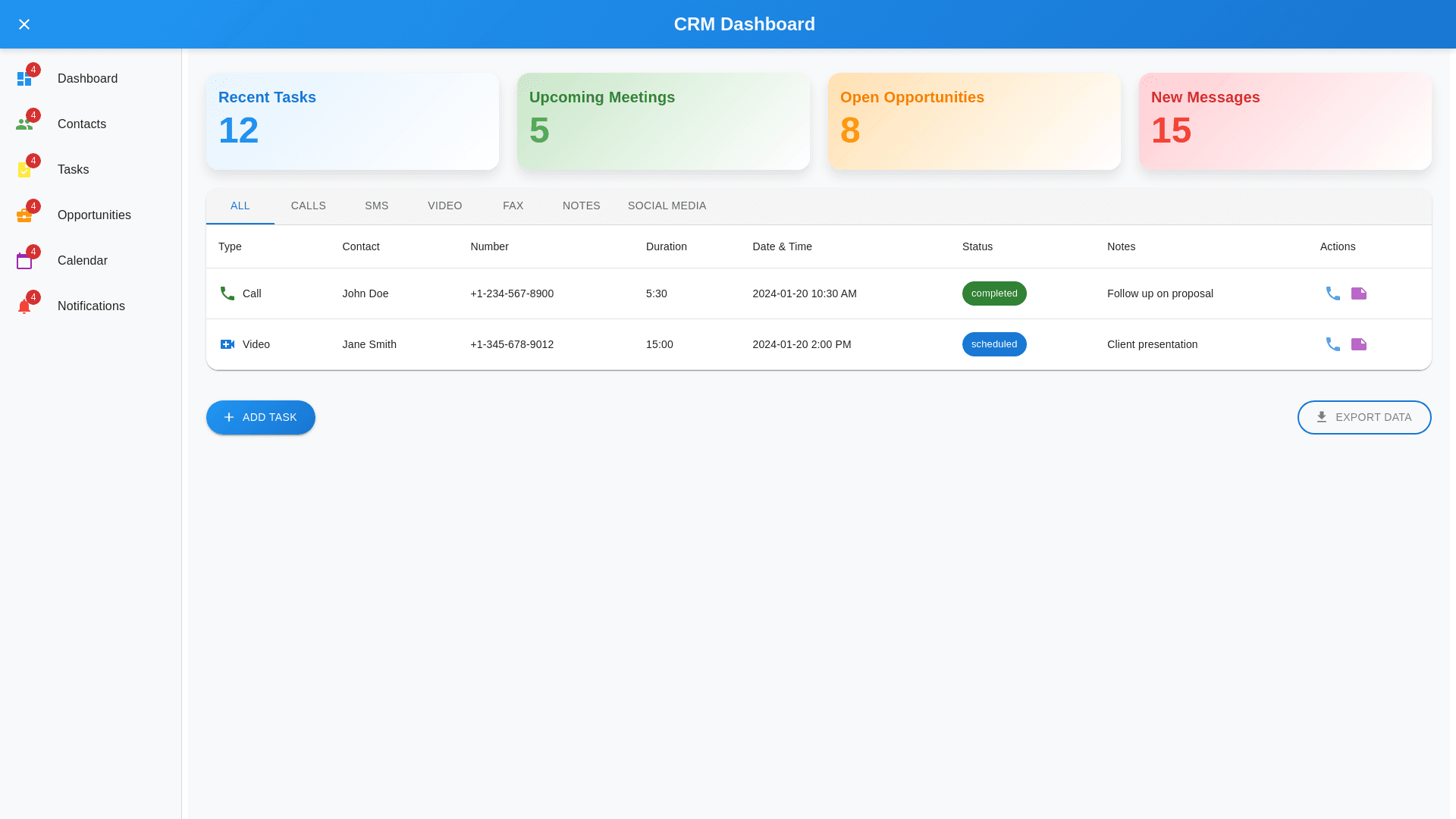1456x819 pixels.
Task: Click note action icon for Jane Smith
Action: click(1359, 344)
